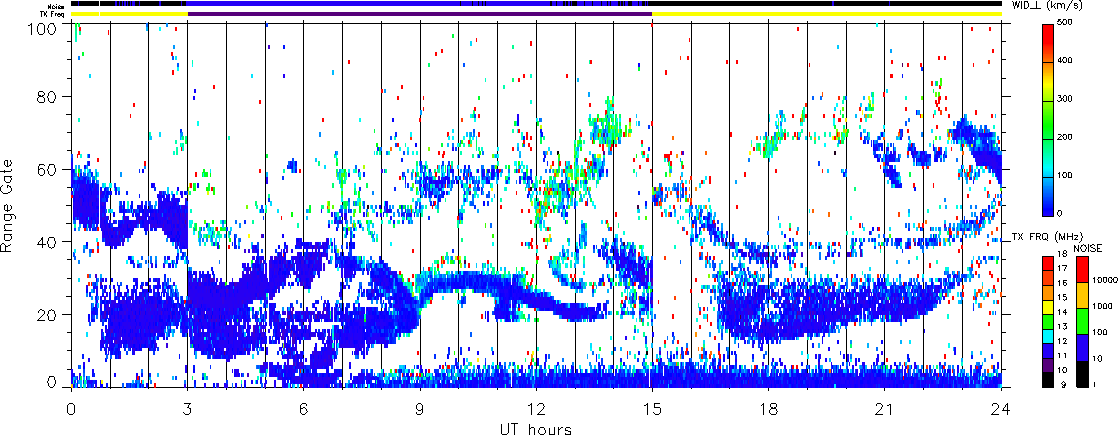Click the '14' value on TX FRQ scale

pos(1062,312)
